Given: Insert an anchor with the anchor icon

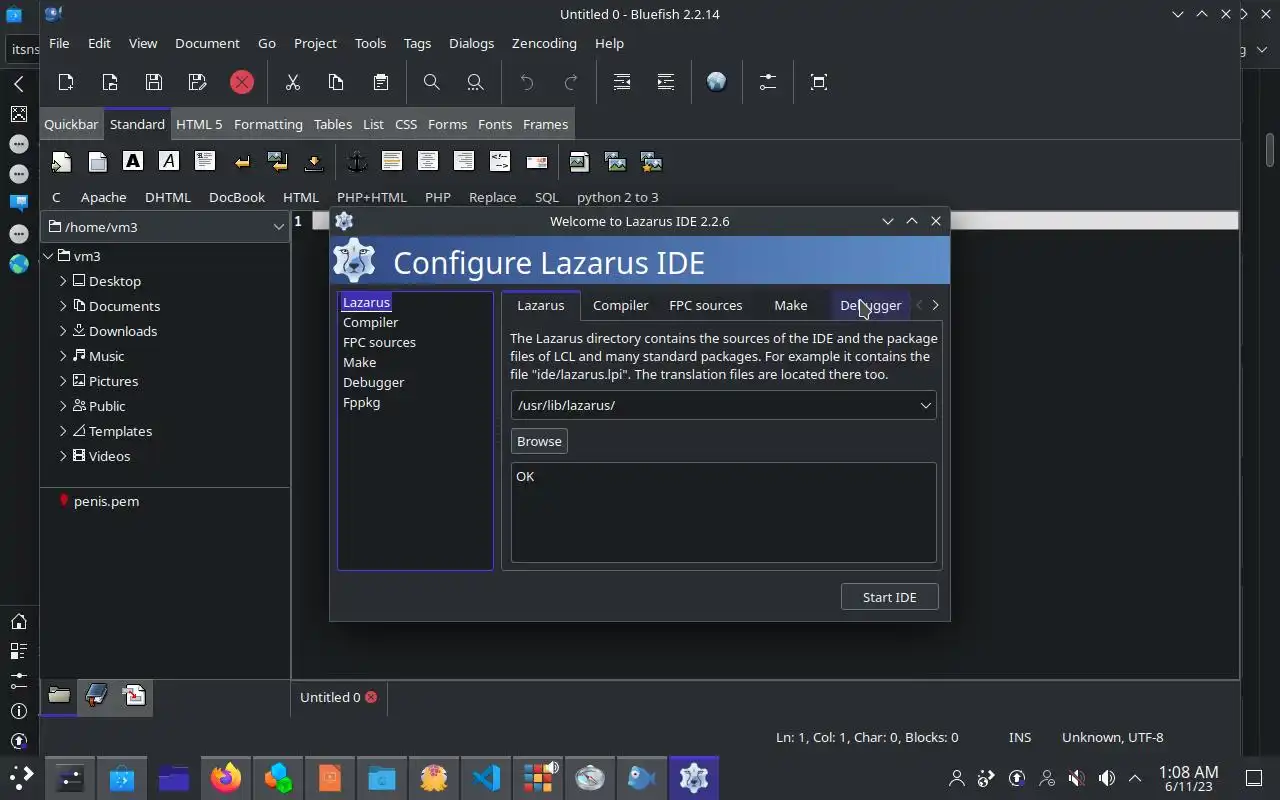Looking at the screenshot, I should (357, 162).
